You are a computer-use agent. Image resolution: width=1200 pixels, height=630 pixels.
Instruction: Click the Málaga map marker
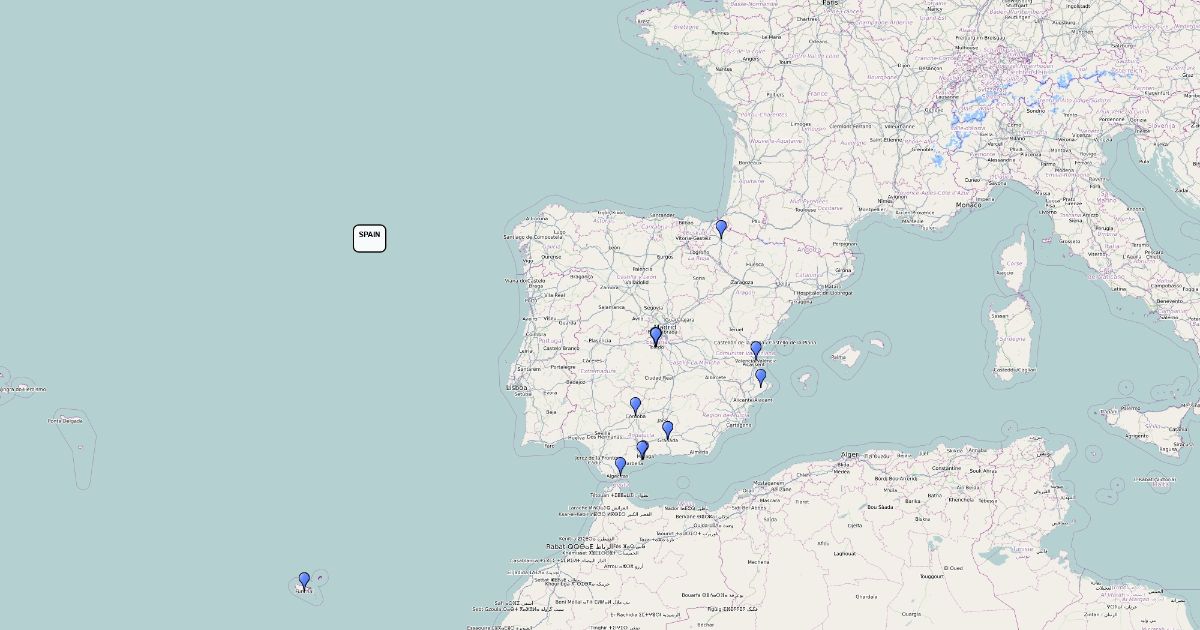tap(642, 450)
